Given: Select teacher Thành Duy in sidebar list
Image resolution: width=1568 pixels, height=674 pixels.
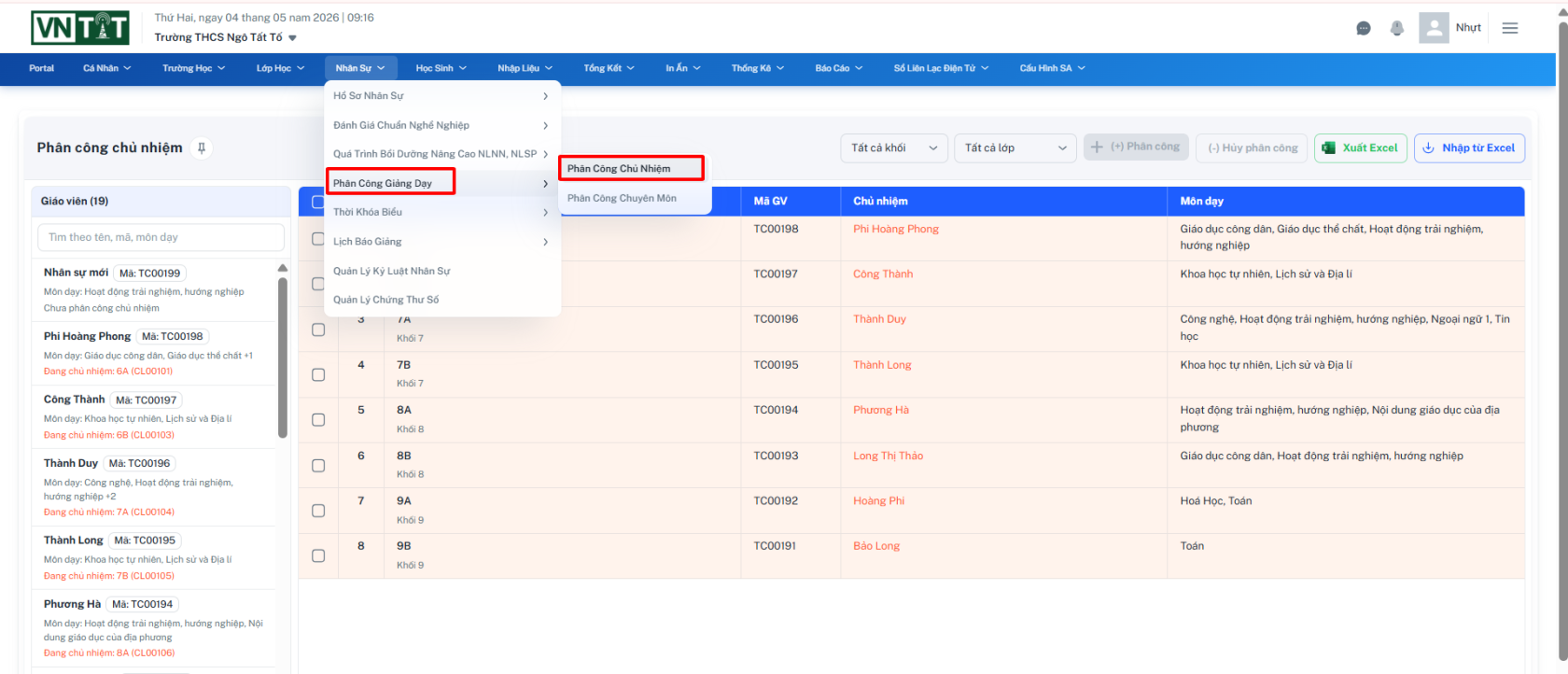Looking at the screenshot, I should tap(154, 487).
